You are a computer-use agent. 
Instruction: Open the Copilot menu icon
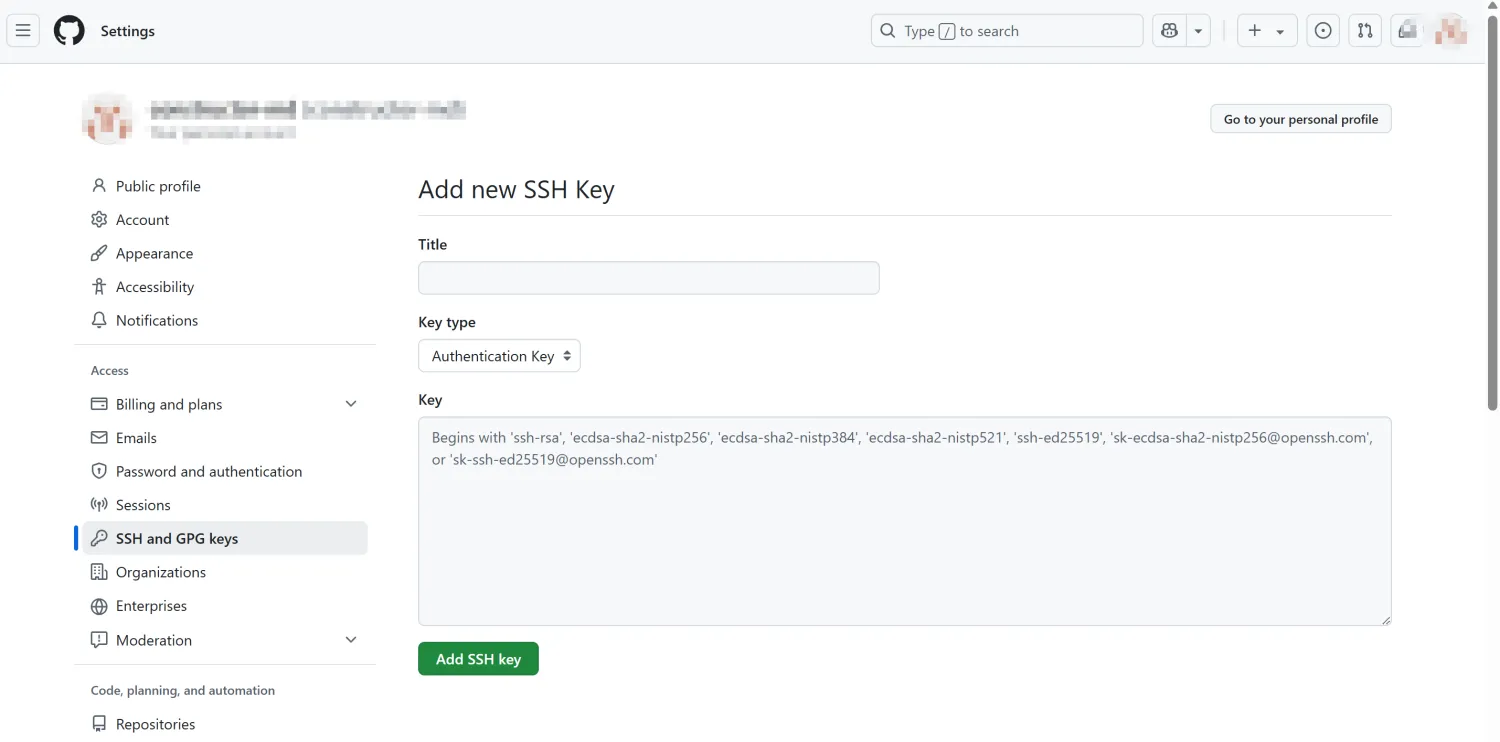(1169, 30)
